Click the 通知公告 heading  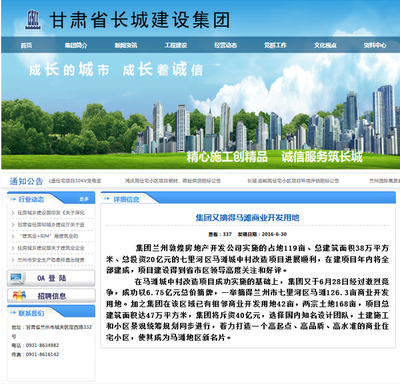[x=26, y=181]
